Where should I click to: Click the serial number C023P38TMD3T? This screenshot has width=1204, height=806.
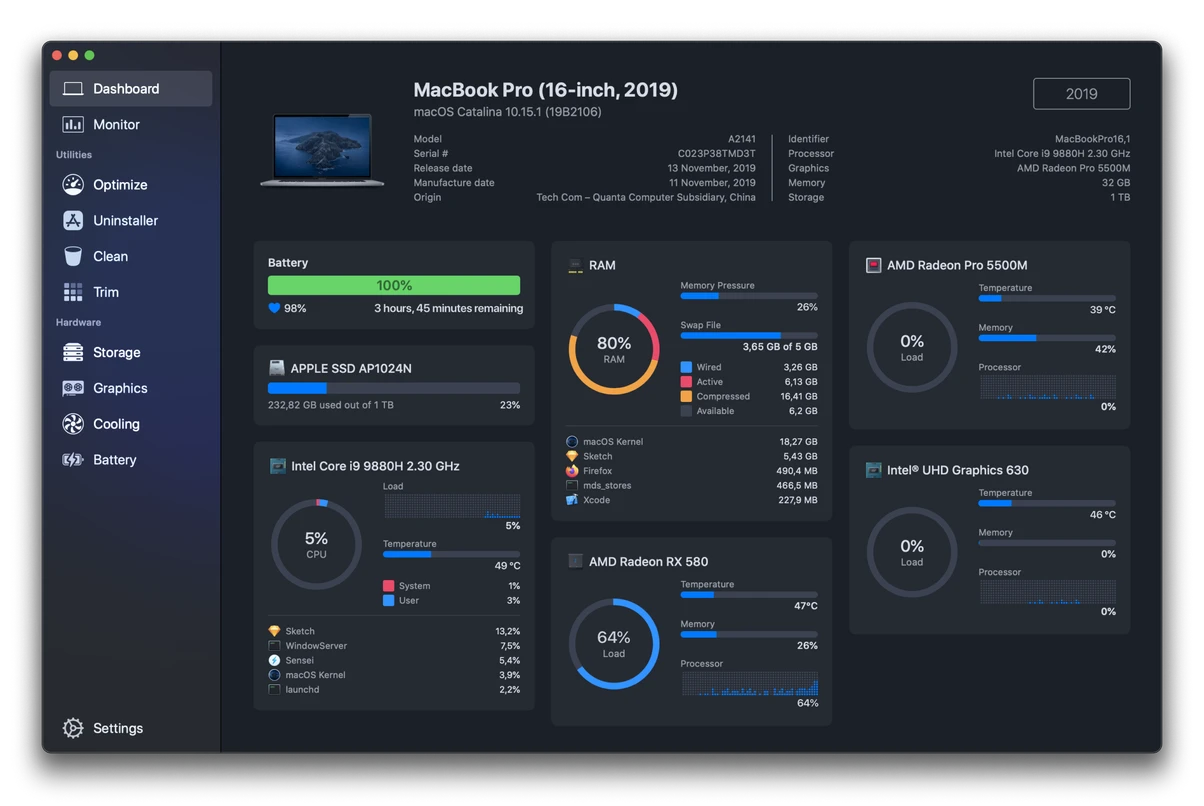pos(717,154)
